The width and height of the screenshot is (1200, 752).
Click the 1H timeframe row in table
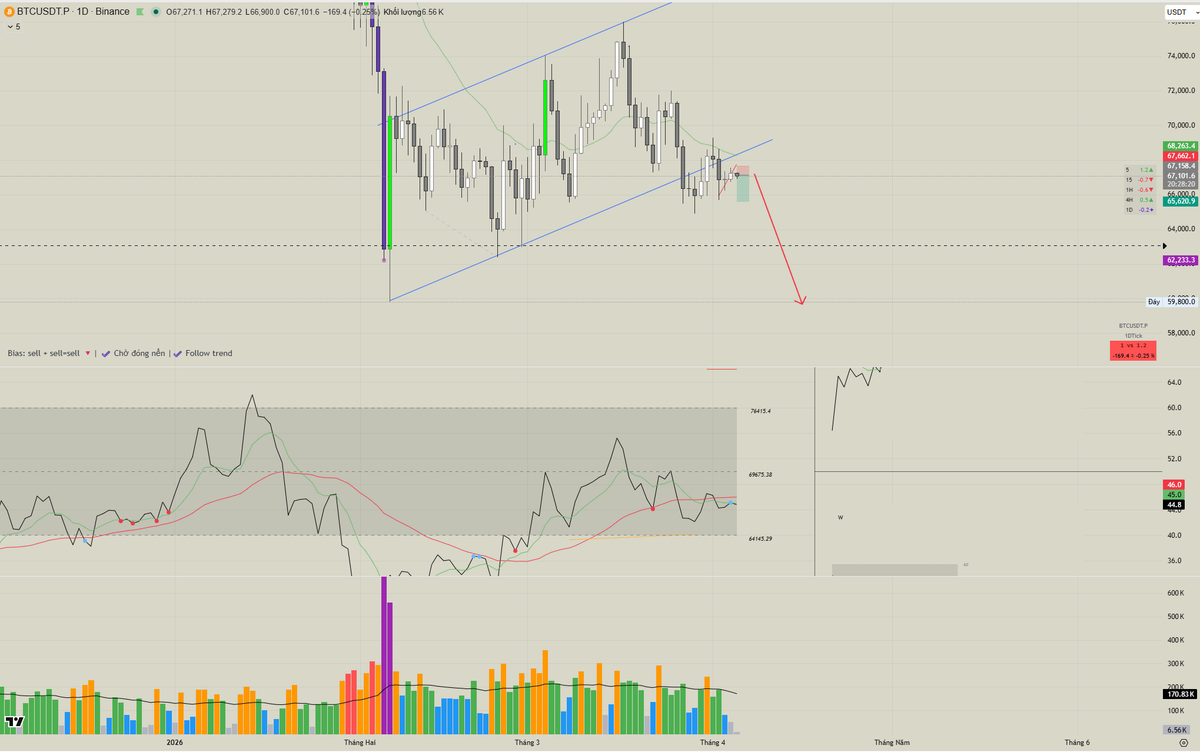(1139, 190)
